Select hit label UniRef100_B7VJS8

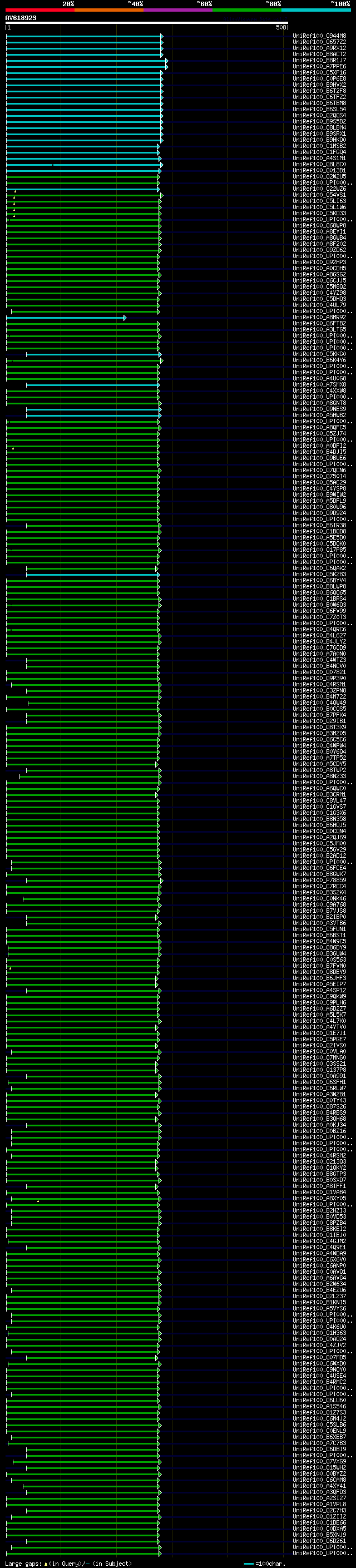click(319, 911)
